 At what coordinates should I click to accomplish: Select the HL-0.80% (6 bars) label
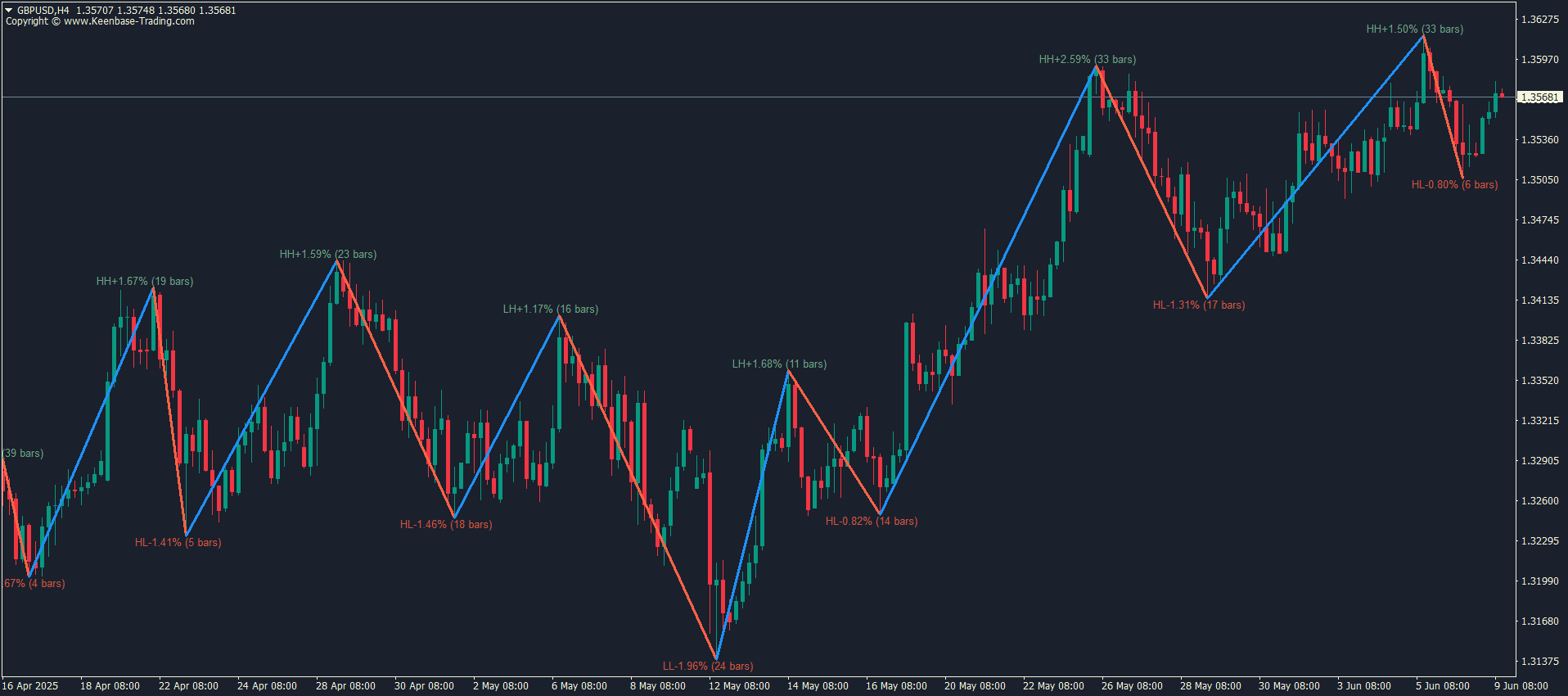(x=1454, y=185)
